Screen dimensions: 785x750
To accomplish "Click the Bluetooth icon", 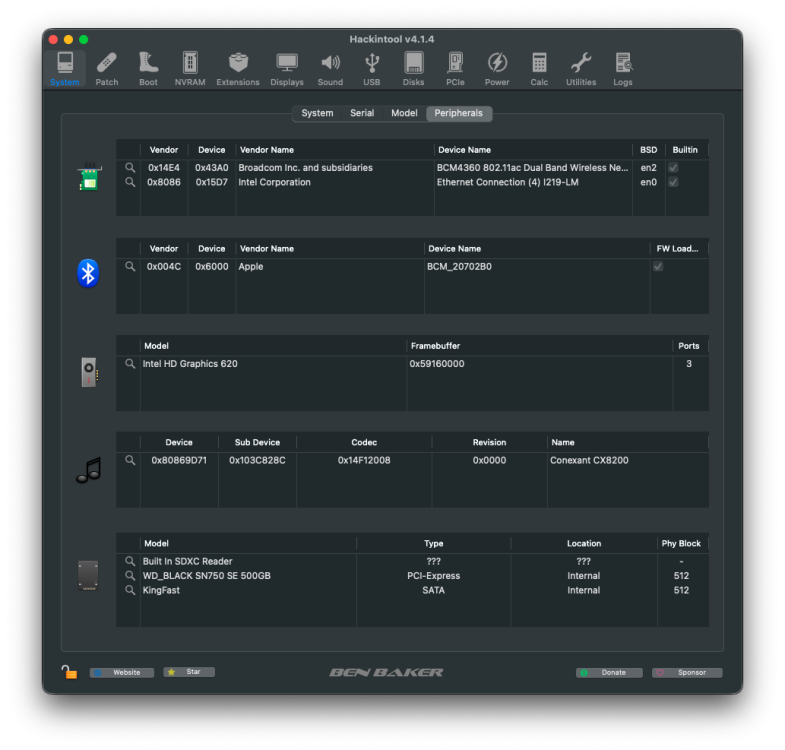I will point(88,273).
